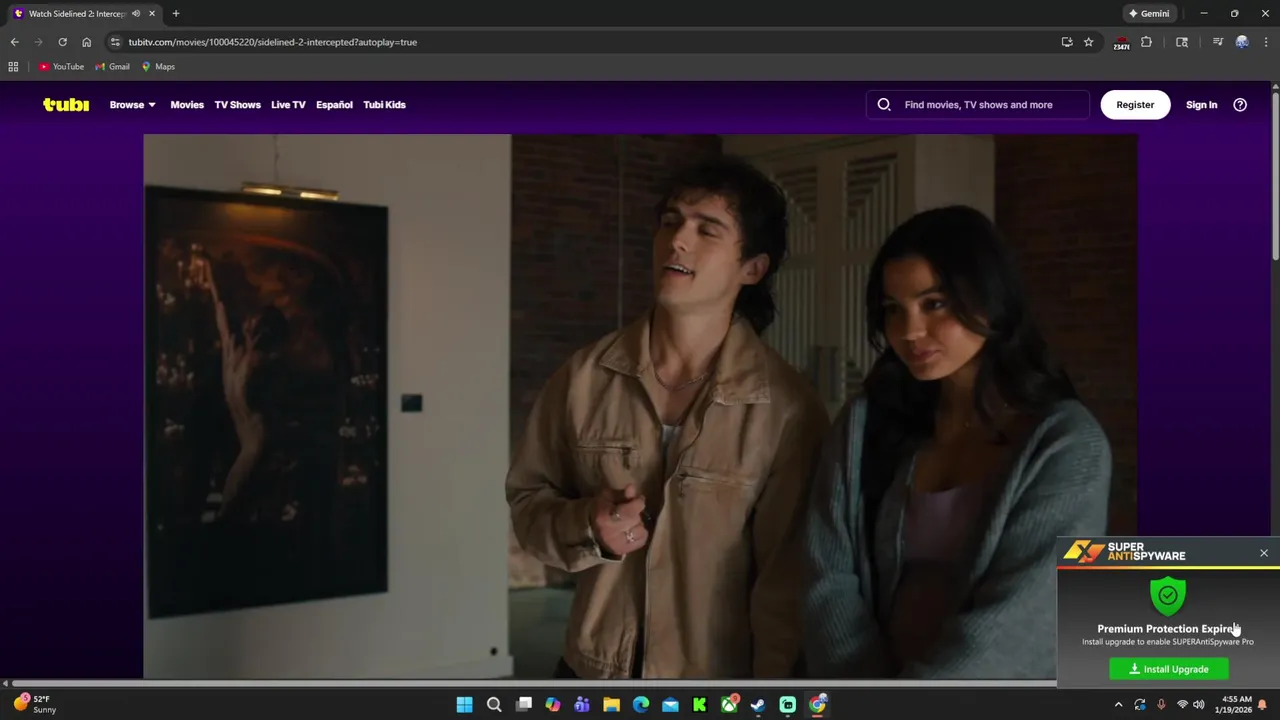
Task: Open the Windows Start menu
Action: coord(465,705)
